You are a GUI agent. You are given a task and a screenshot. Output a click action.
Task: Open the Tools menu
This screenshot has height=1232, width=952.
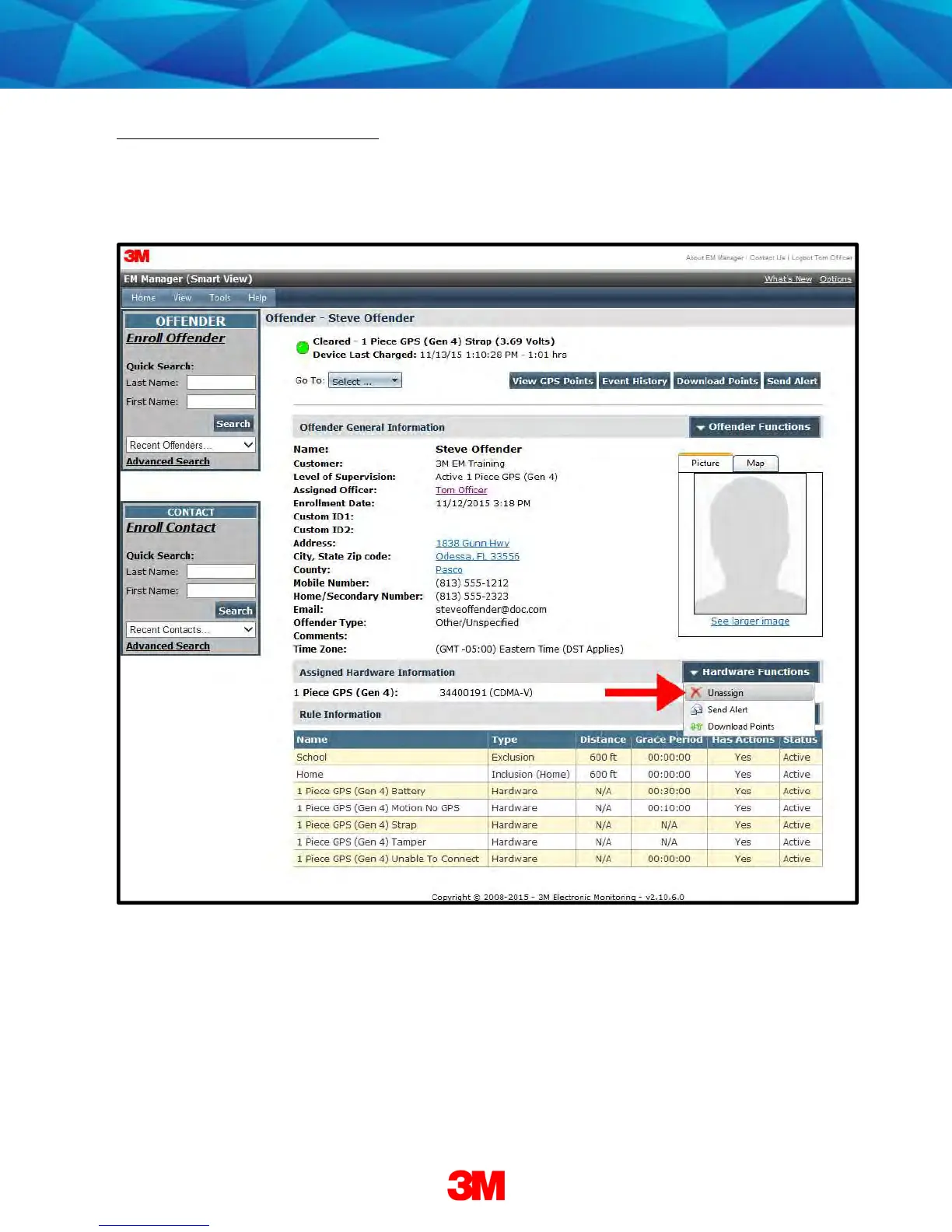(x=220, y=298)
